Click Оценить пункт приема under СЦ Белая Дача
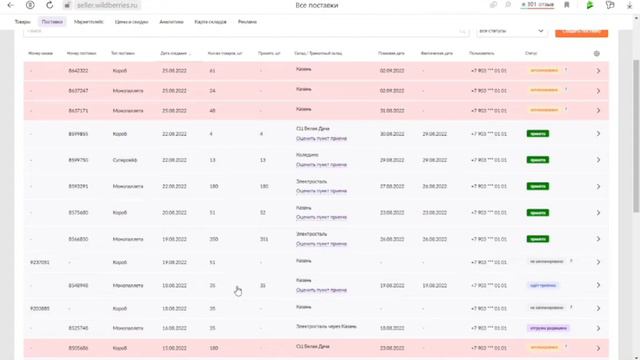640x360 pixels. point(321,139)
